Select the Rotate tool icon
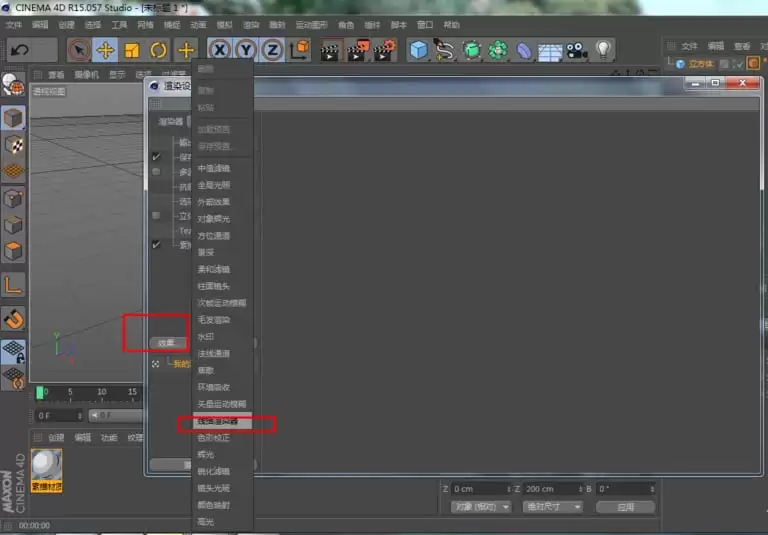The height and width of the screenshot is (535, 768). pyautogui.click(x=158, y=50)
